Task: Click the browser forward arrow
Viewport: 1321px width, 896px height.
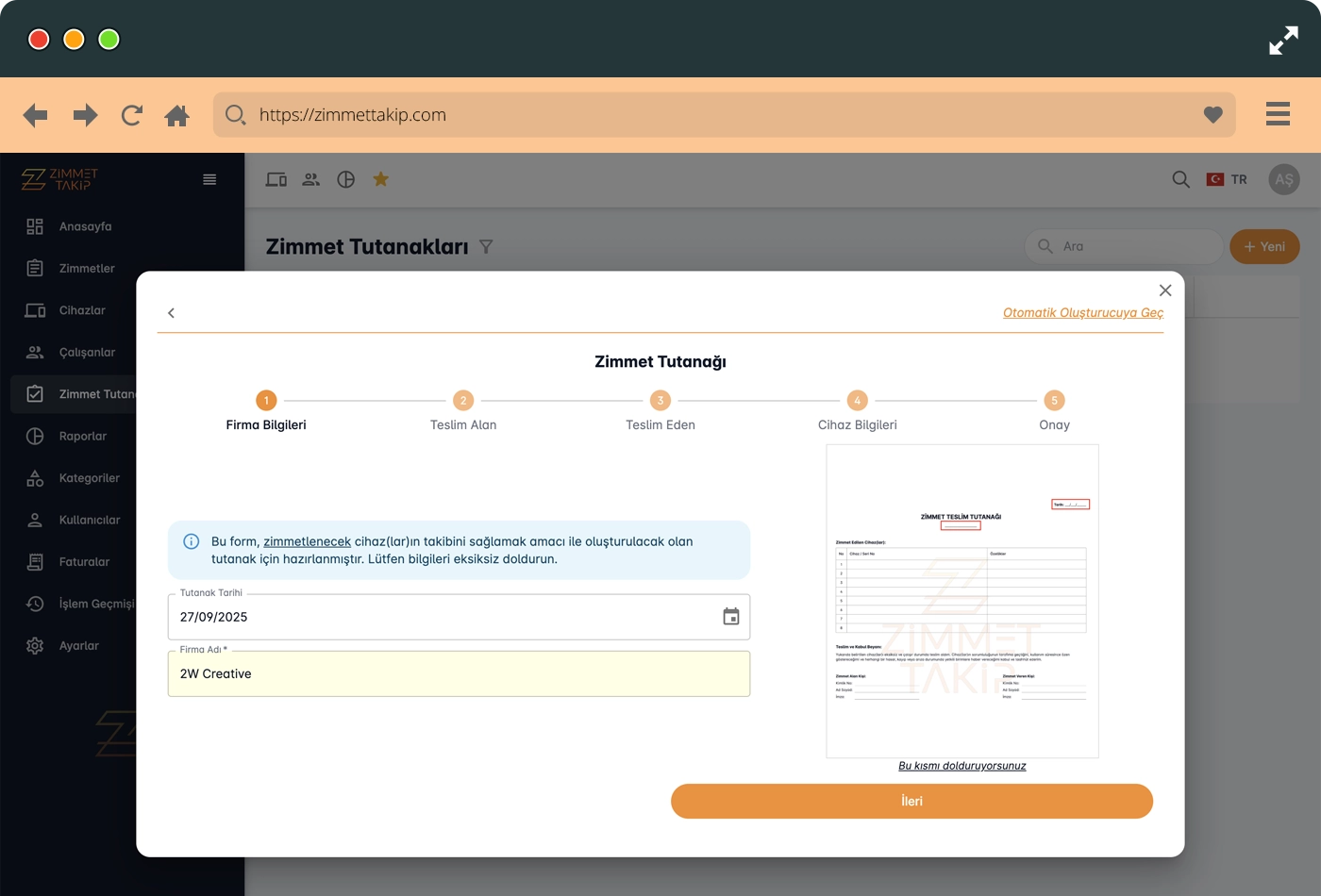Action: 85,115
